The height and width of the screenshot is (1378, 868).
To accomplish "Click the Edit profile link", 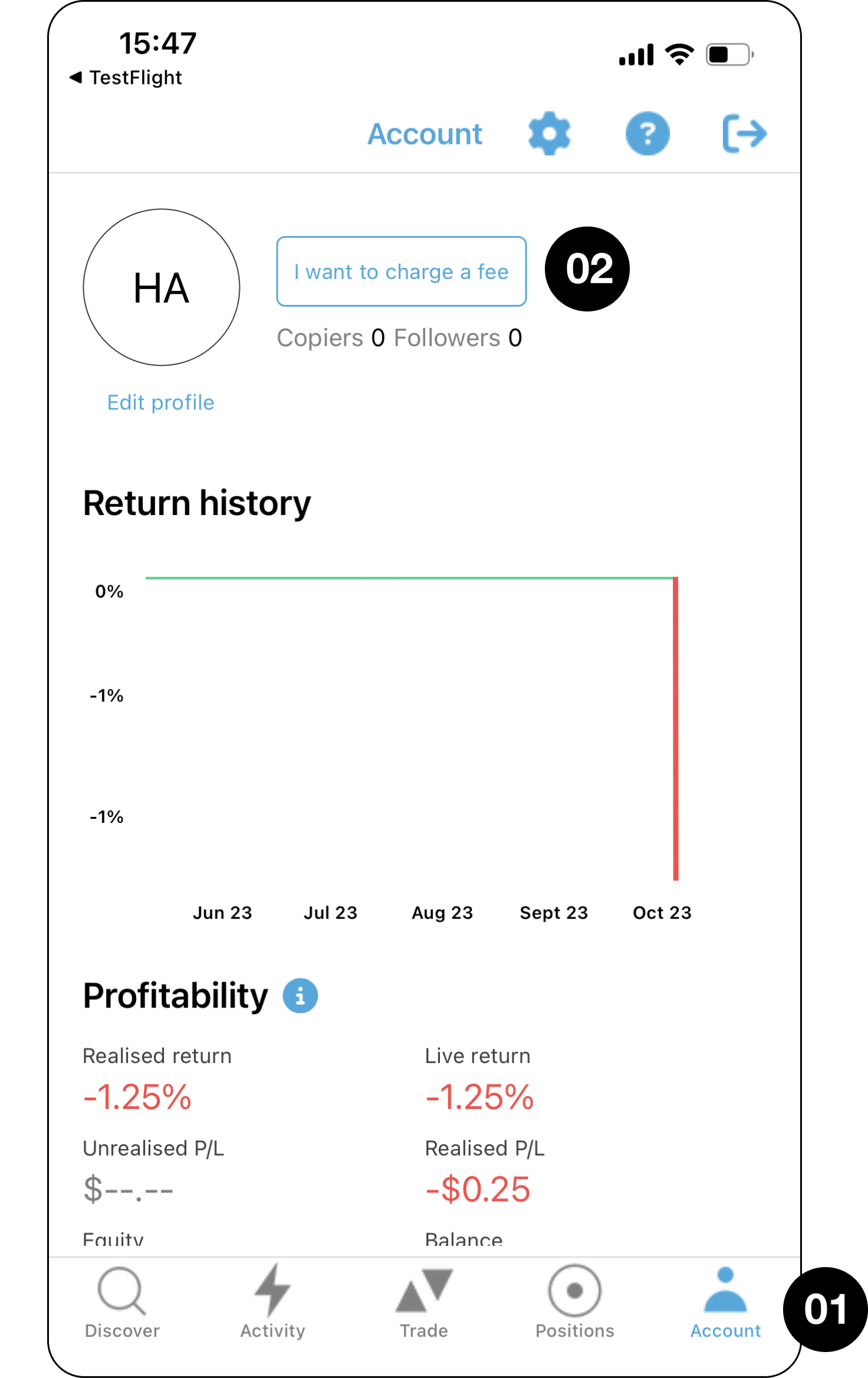I will [160, 402].
